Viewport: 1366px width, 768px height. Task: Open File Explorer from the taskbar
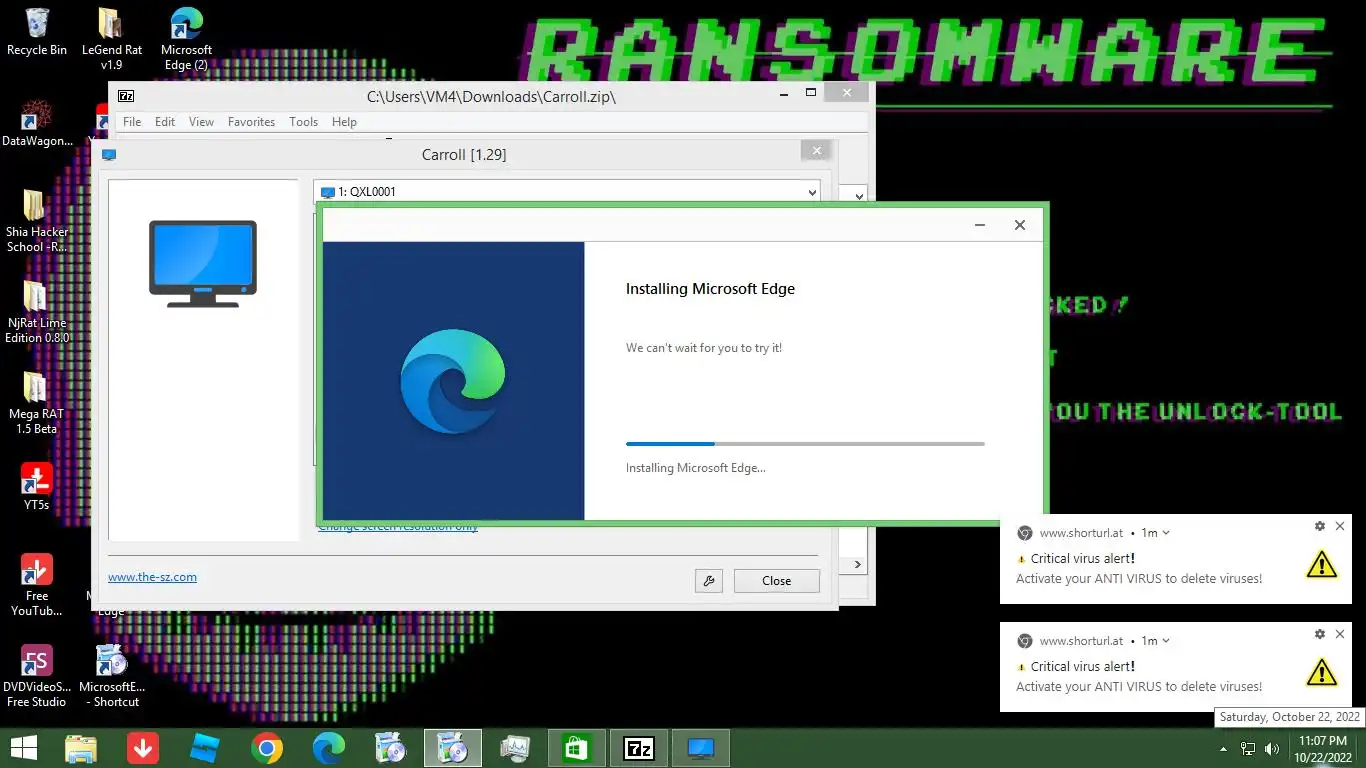[81, 748]
